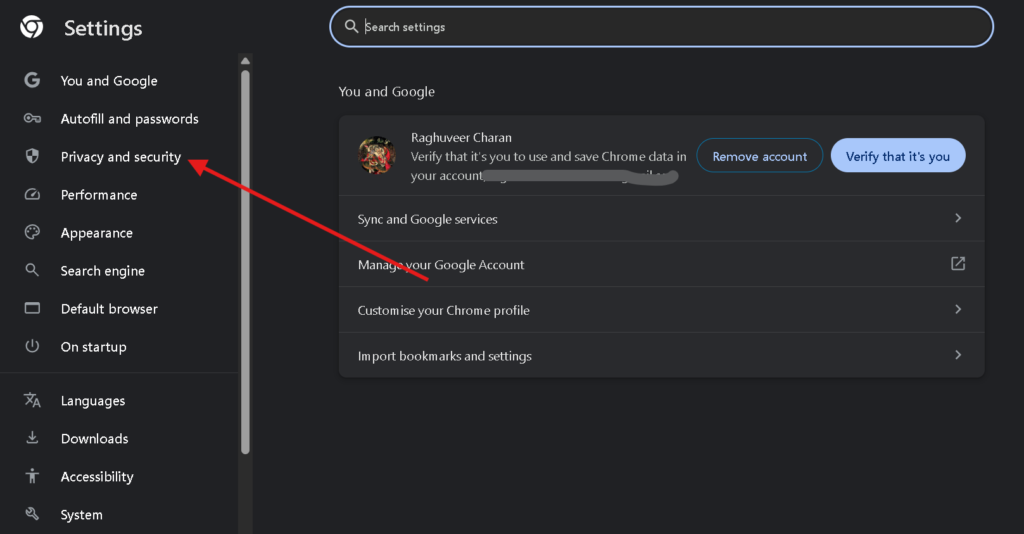Expand the Sync and Google services chevron
This screenshot has height=534, width=1024.
[958, 218]
